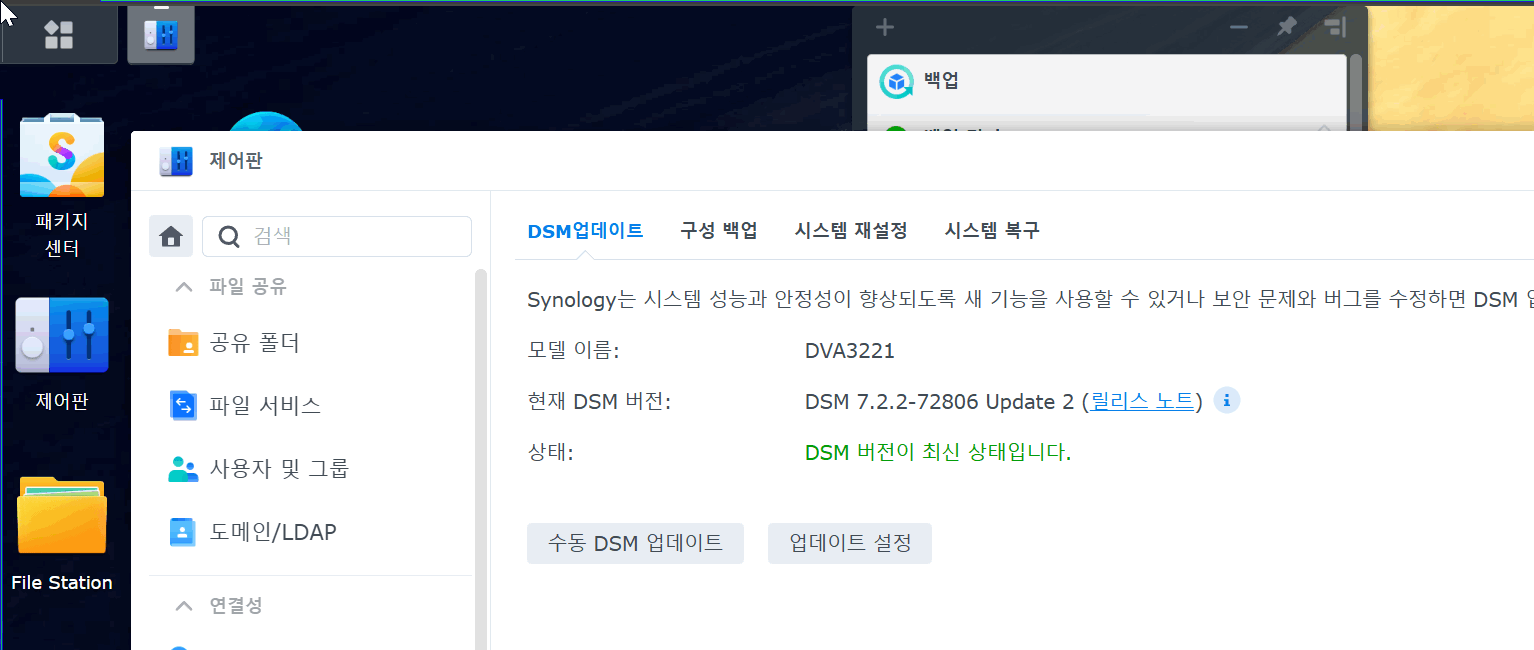Select the status text DSM 버전이 최신 상태입니다
Image resolution: width=1534 pixels, height=650 pixels.
coord(938,452)
